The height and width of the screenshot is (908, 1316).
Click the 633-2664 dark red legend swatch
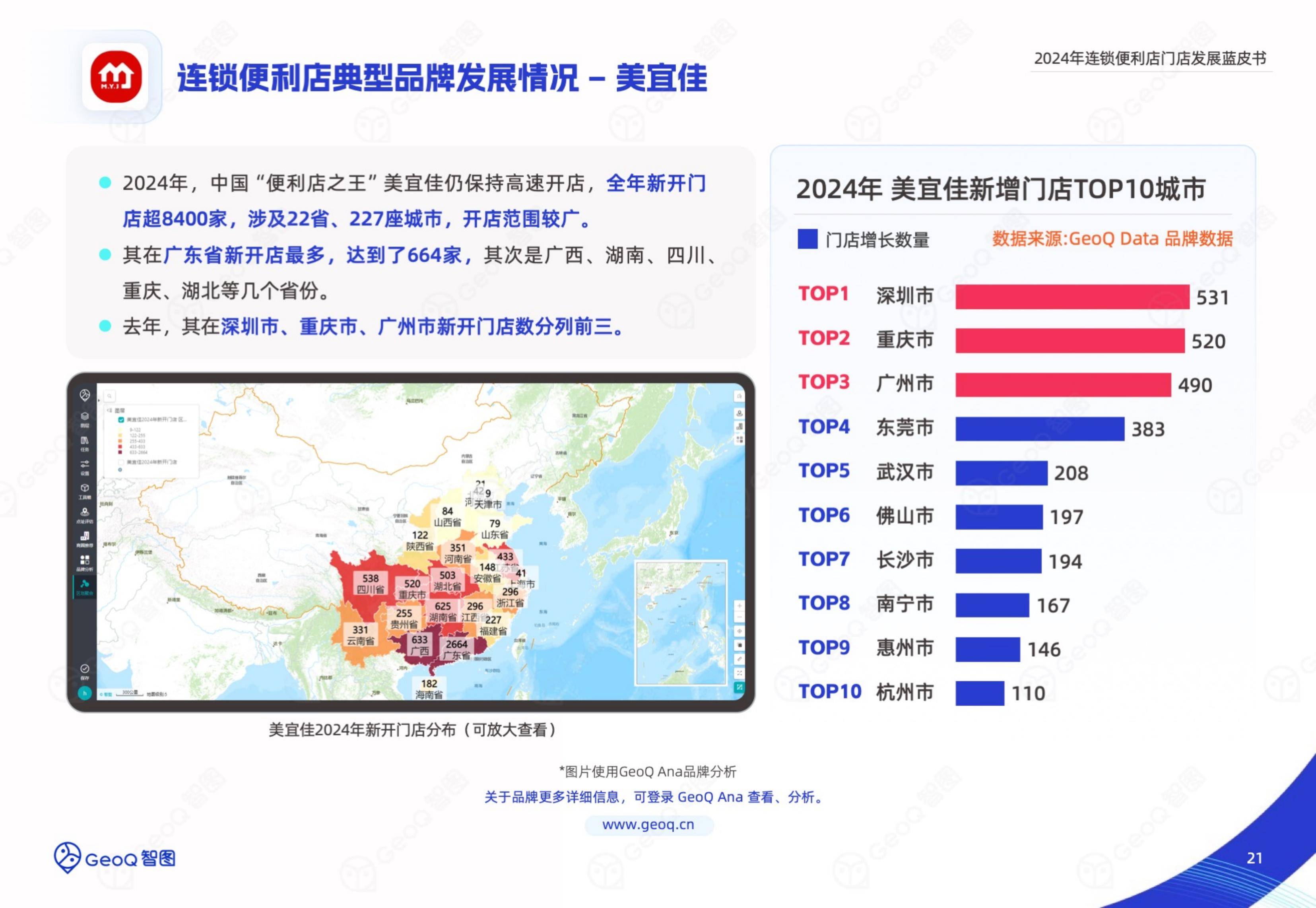[120, 452]
